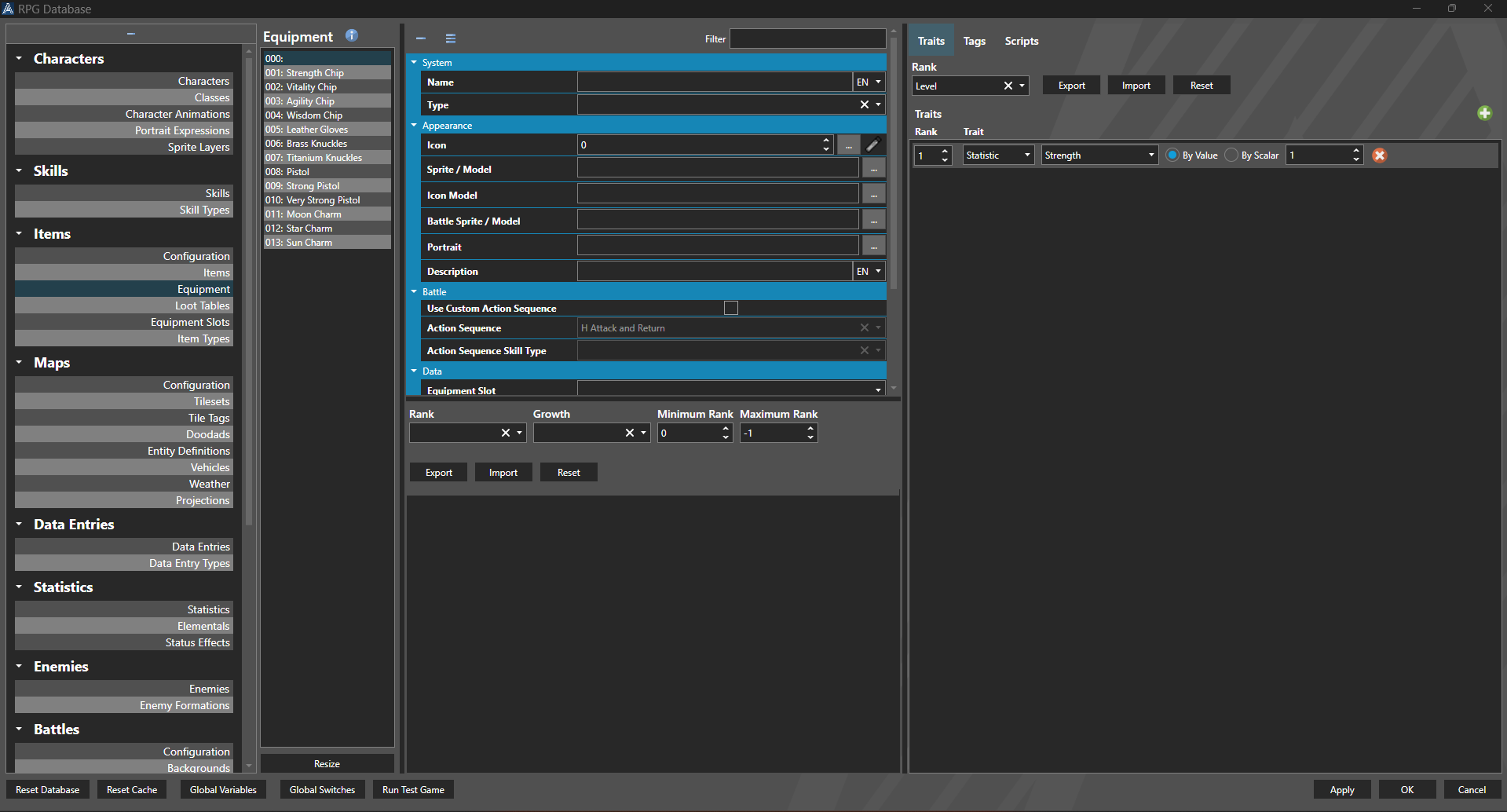
Task: Select the By Value radio button
Action: click(x=1172, y=155)
